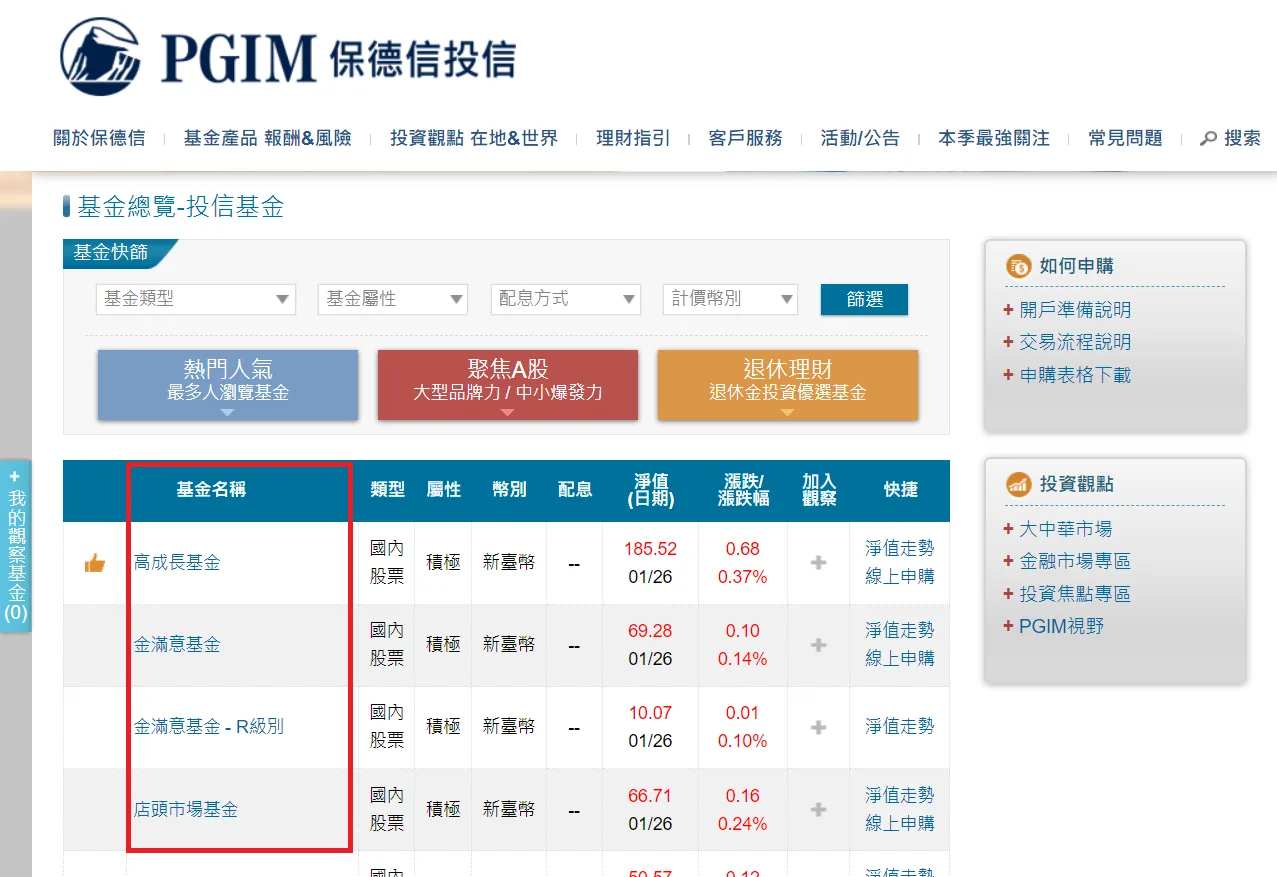Open the 關於保德信 menu
Viewport: 1277px width, 877px height.
coord(99,139)
